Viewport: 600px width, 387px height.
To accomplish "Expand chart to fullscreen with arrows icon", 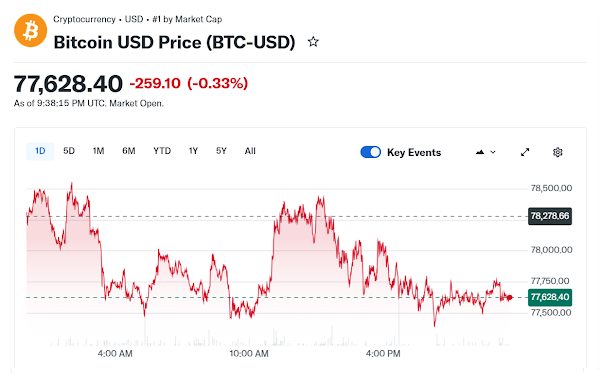I will tap(525, 152).
